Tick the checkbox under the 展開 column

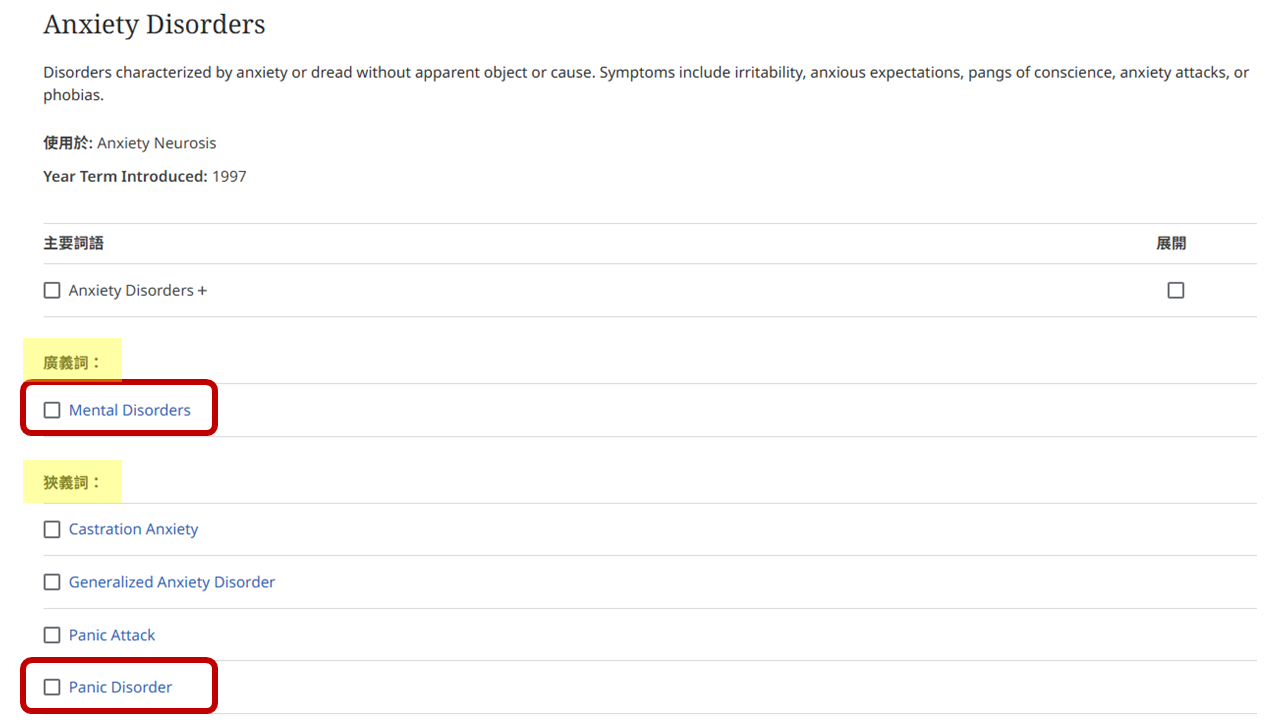(1176, 291)
